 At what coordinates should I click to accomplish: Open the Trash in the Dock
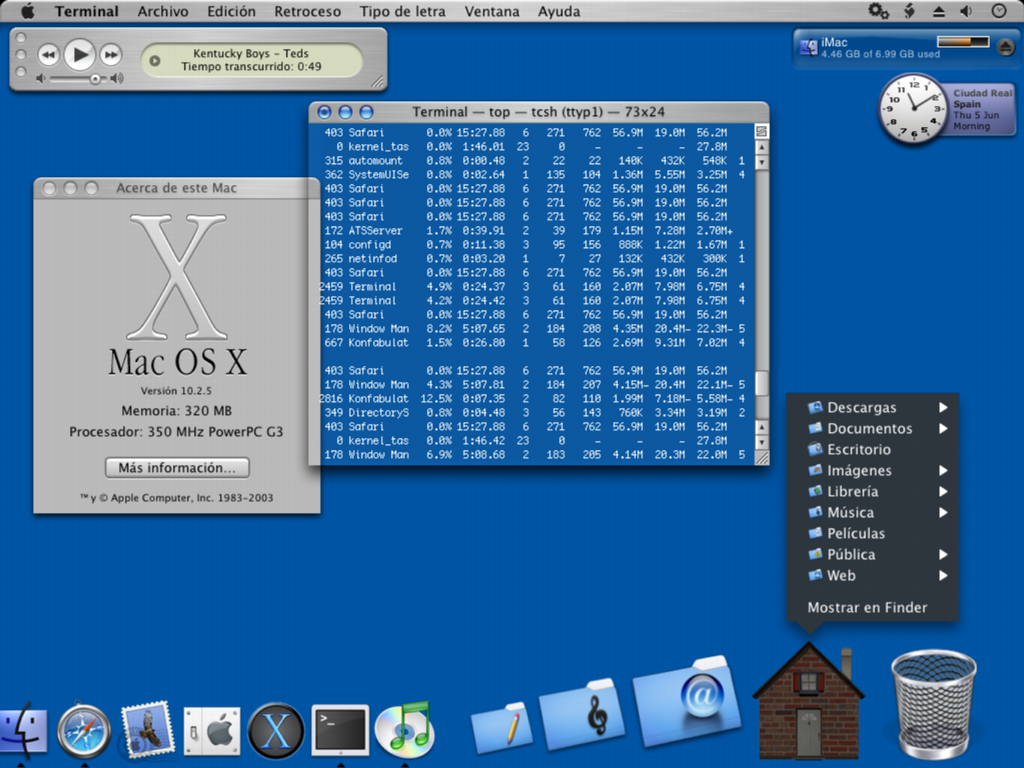[934, 704]
